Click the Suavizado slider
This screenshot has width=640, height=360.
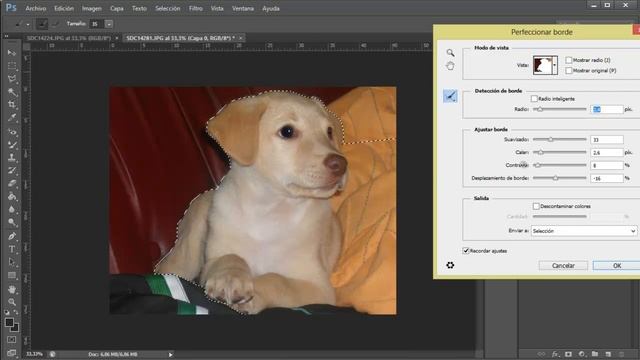pyautogui.click(x=560, y=140)
